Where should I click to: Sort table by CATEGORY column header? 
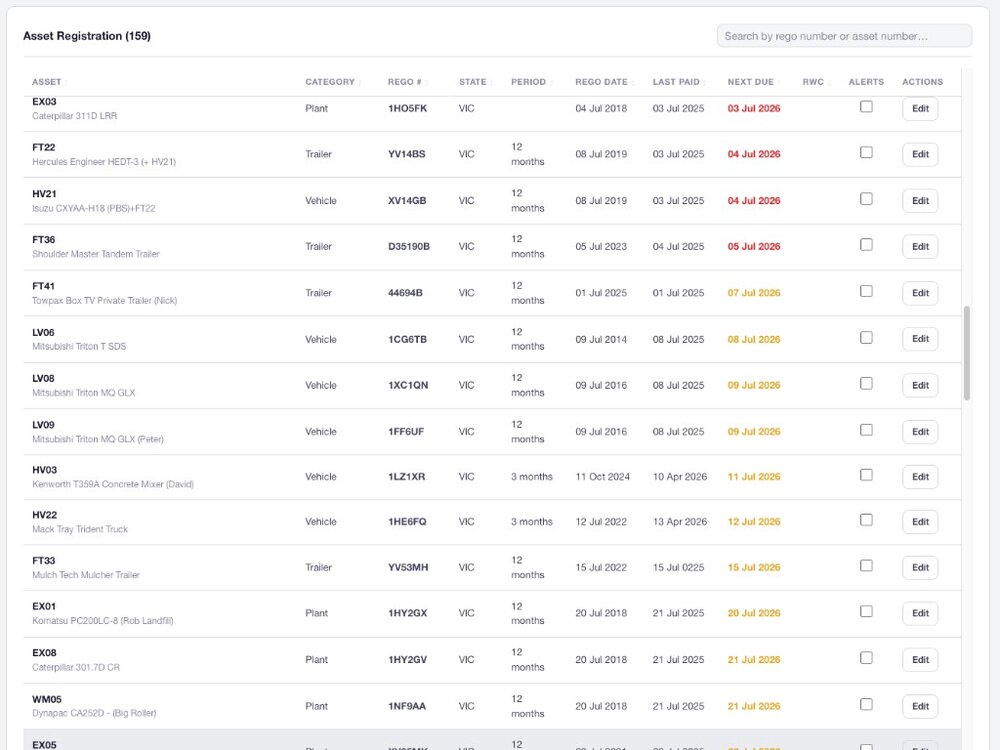point(333,82)
